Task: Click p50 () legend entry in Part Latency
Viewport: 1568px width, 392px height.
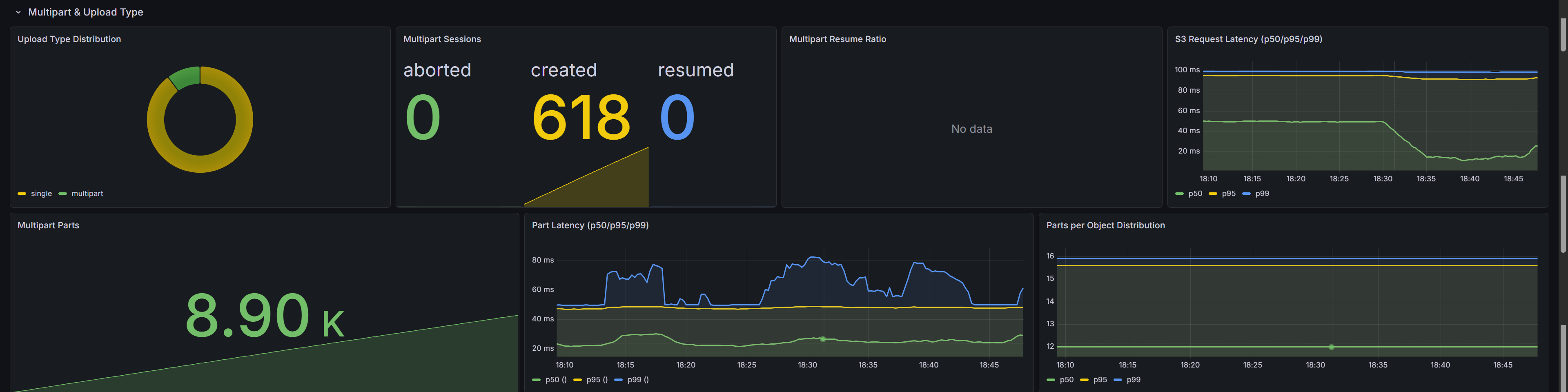Action: [x=555, y=380]
